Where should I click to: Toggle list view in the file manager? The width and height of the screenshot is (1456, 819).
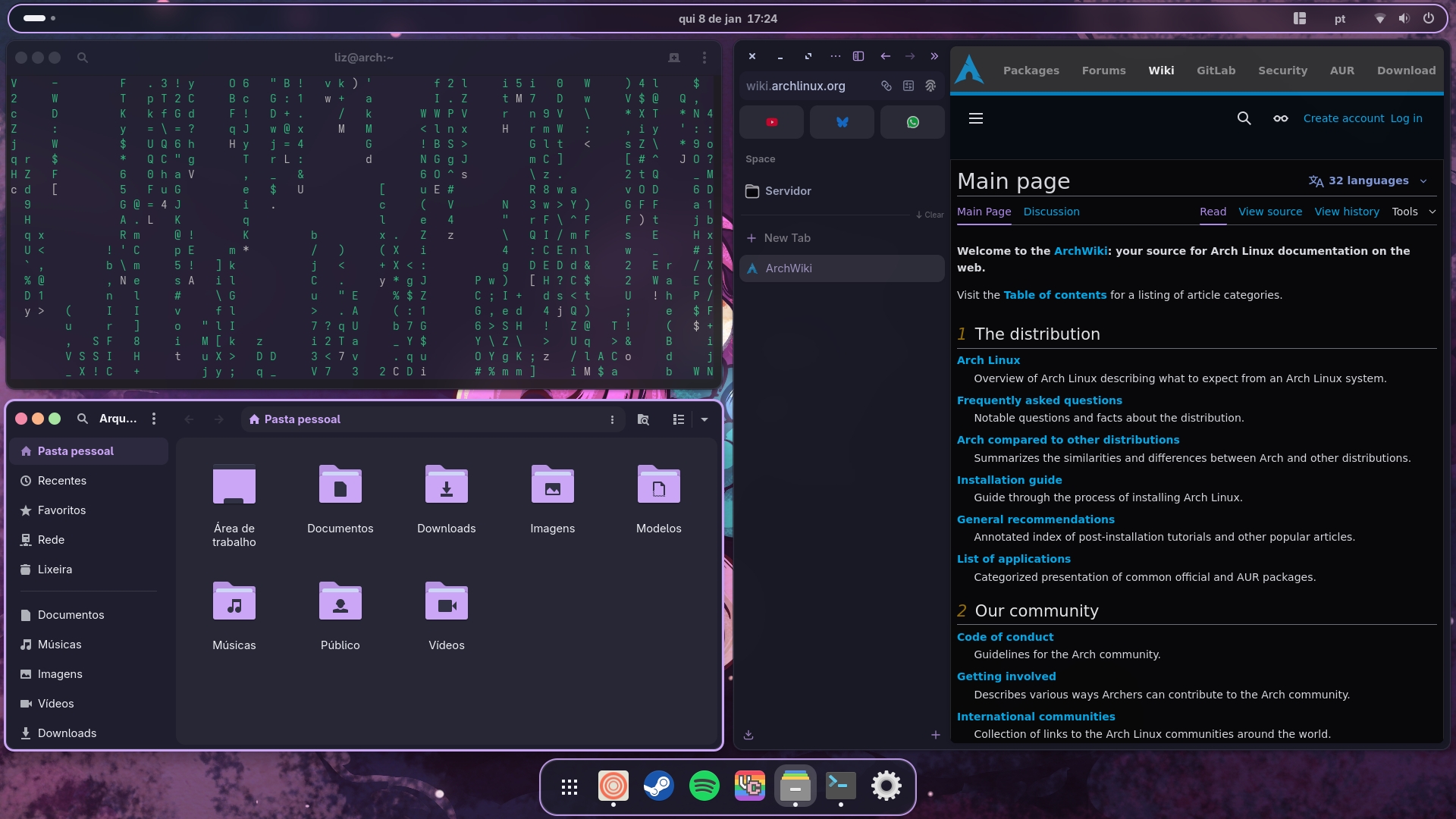679,419
